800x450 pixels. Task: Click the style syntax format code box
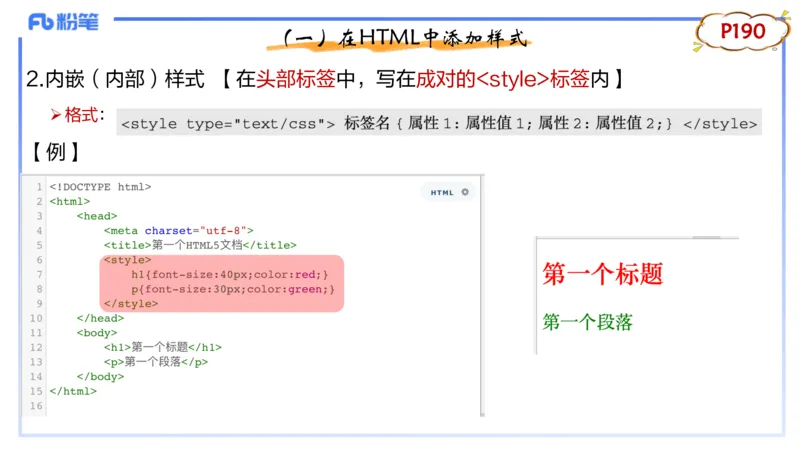(x=438, y=123)
